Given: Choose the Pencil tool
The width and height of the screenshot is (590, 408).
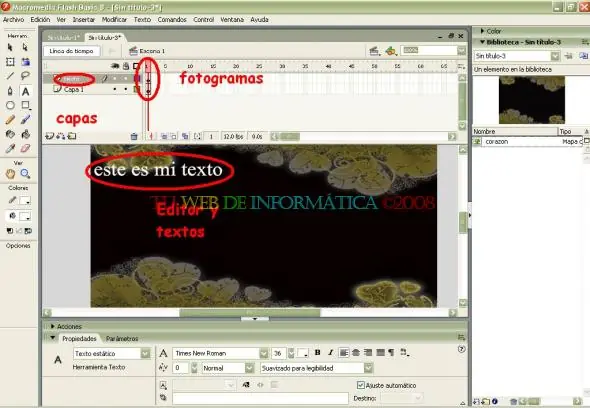Looking at the screenshot, I should coord(10,120).
